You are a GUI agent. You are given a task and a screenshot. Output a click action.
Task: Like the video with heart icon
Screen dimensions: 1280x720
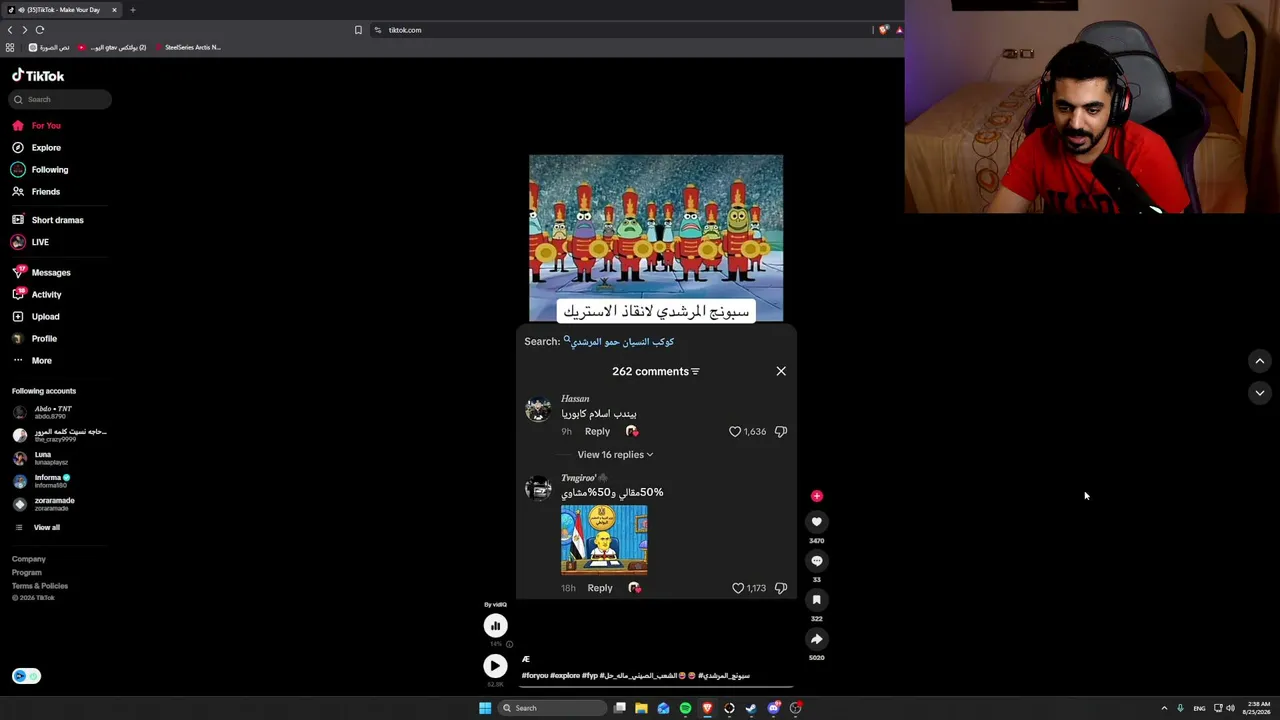pyautogui.click(x=817, y=522)
